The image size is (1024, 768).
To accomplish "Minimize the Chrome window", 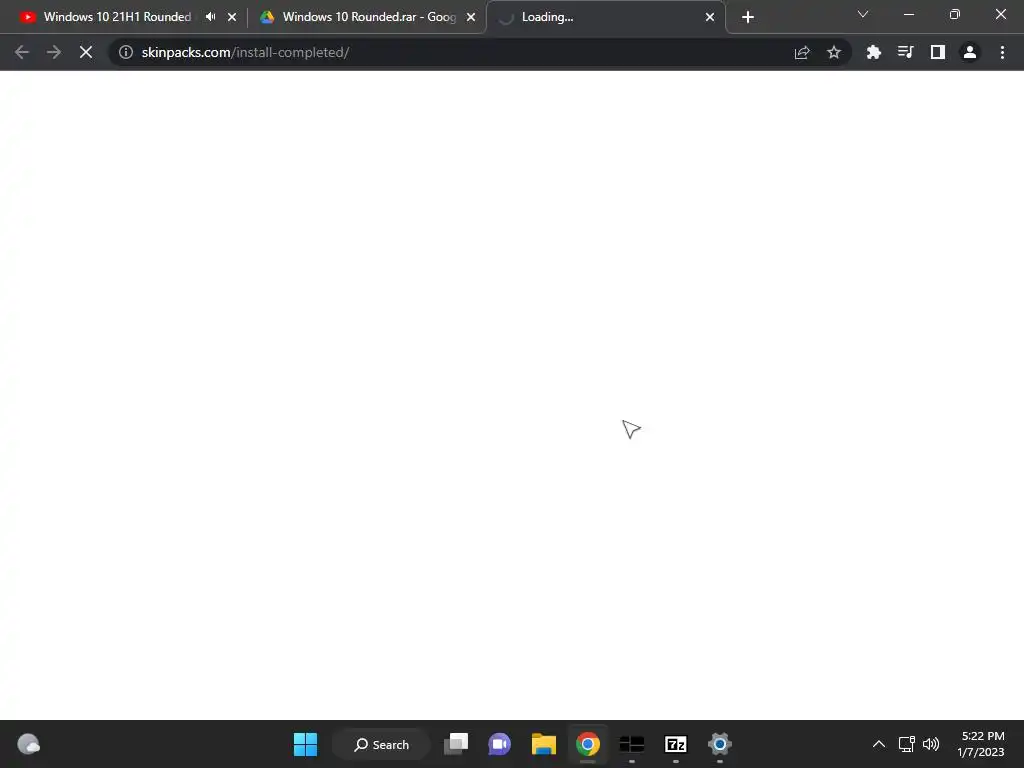I will (908, 14).
